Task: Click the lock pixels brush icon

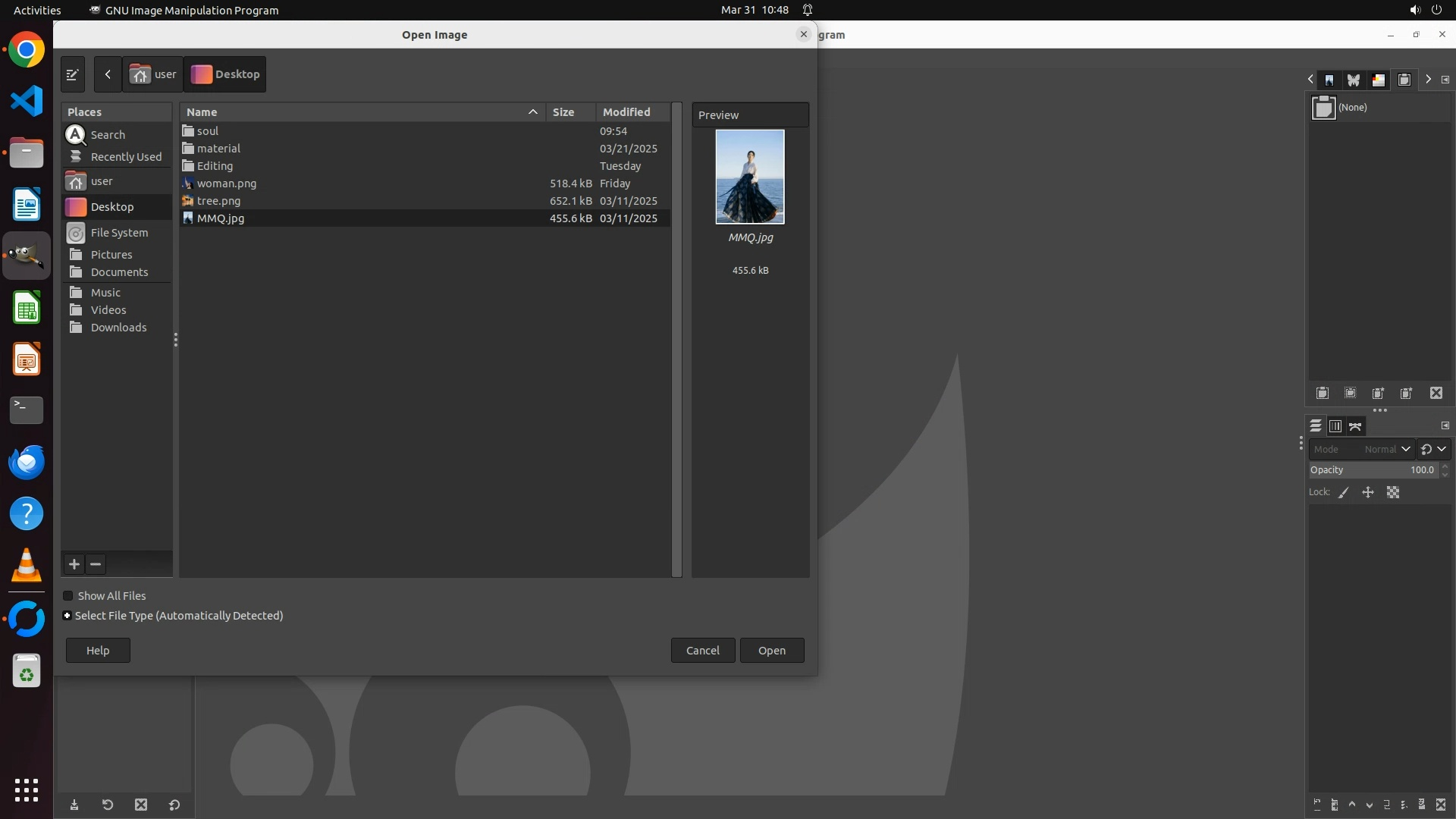Action: click(1344, 493)
